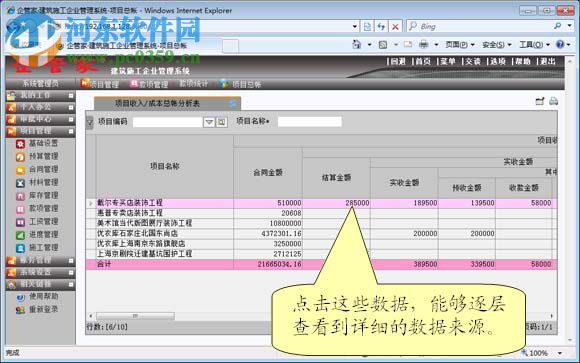The image size is (580, 363).
Task: Open the 项目编码 dropdown arrow
Action: (209, 122)
